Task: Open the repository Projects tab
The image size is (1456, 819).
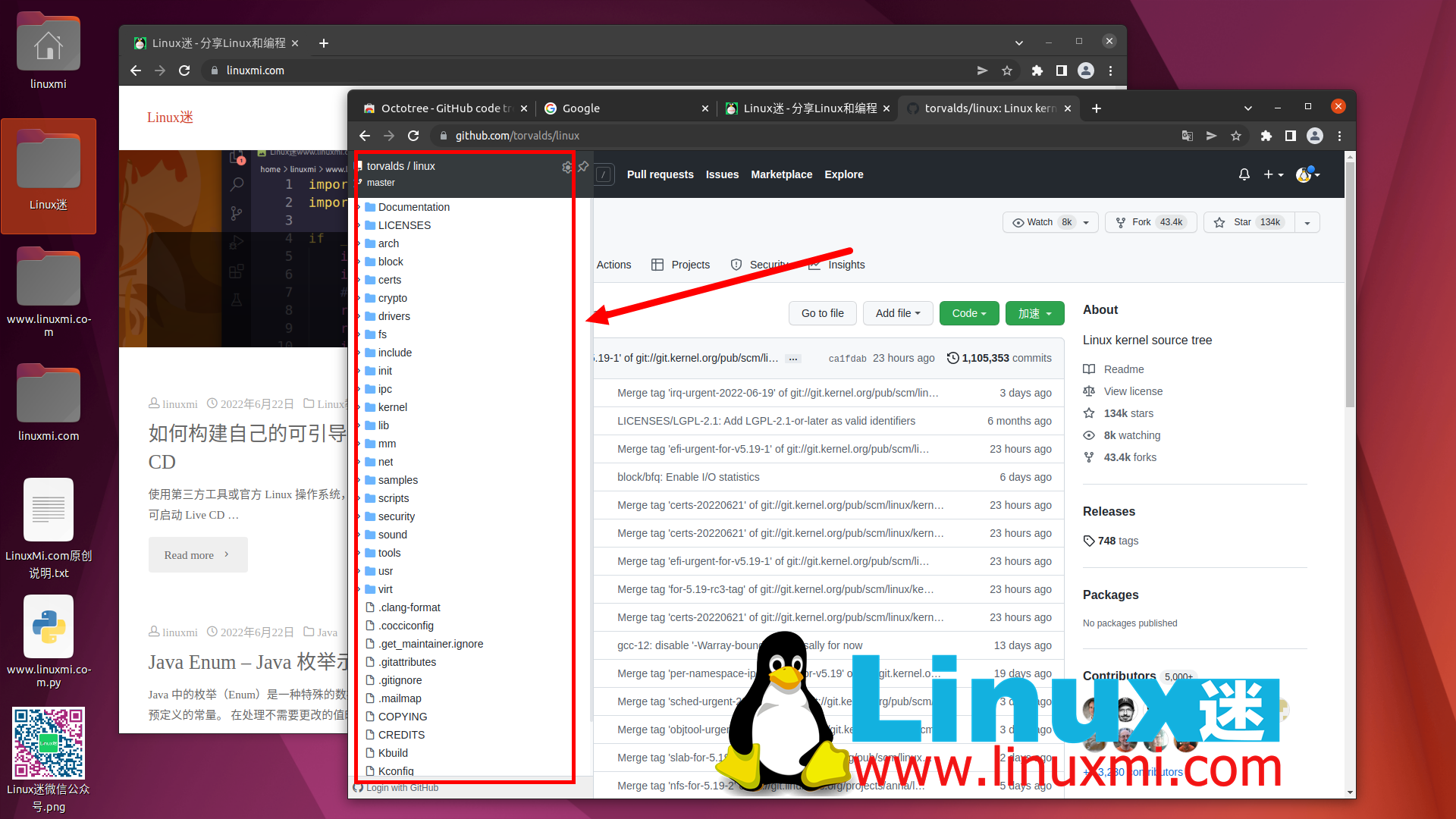Action: [x=680, y=265]
